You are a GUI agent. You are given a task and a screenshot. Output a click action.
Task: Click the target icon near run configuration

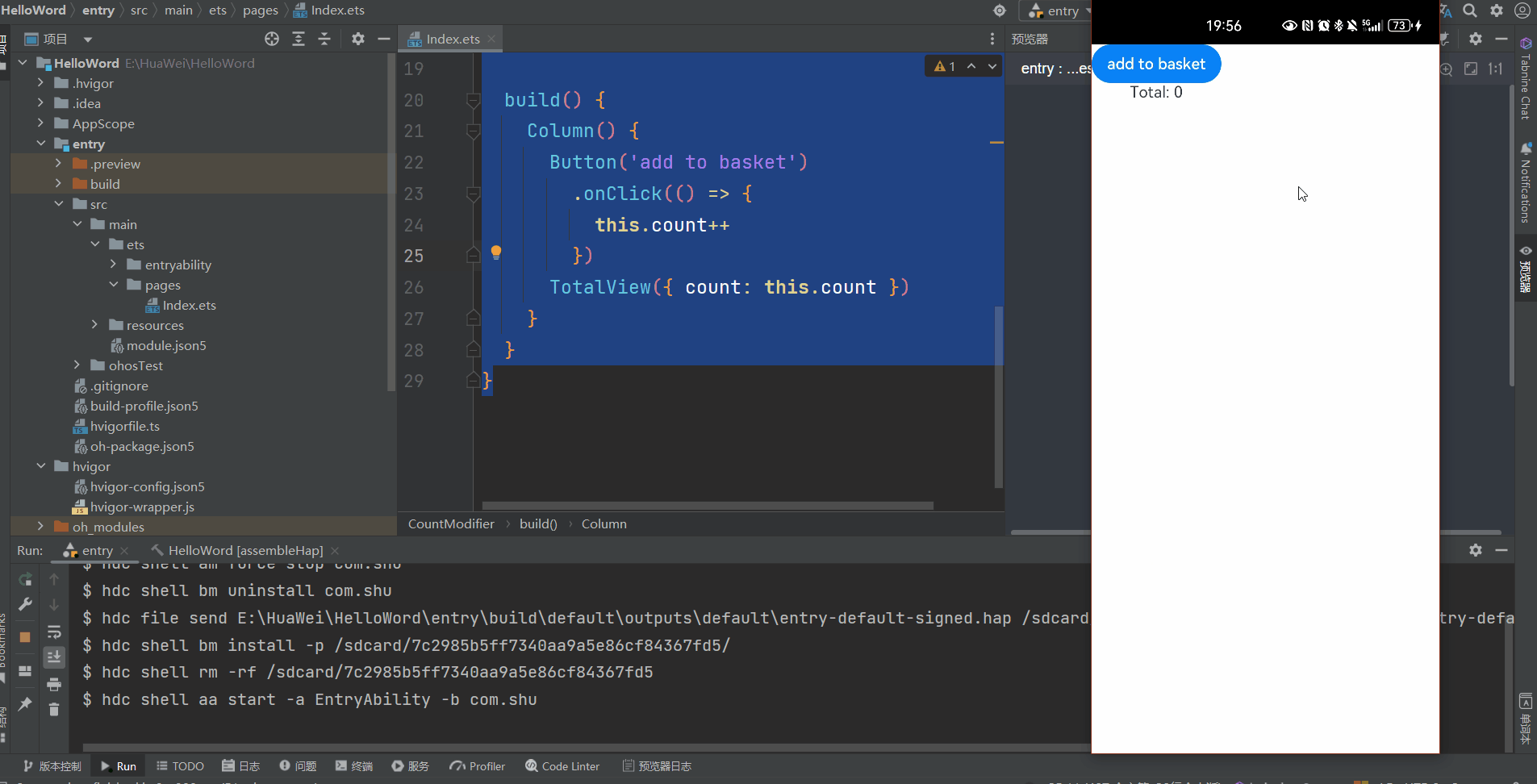pos(1000,10)
